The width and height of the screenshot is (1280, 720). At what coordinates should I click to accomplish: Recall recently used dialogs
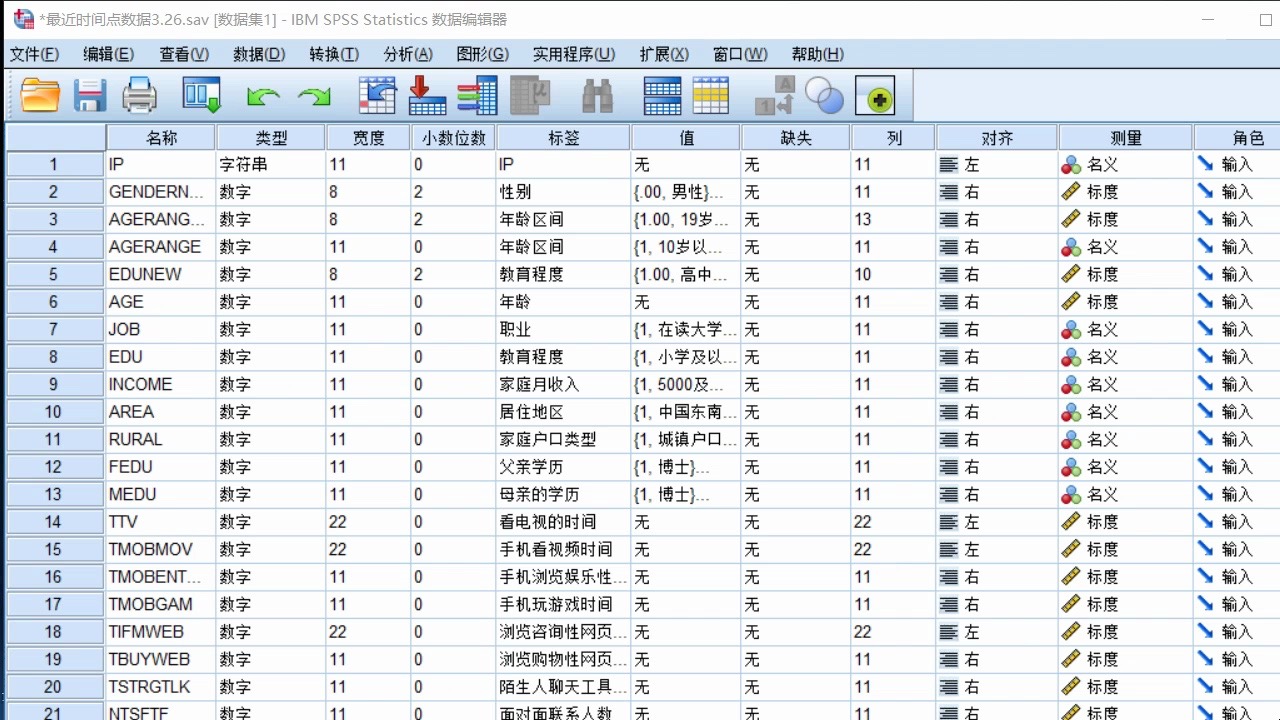(199, 94)
